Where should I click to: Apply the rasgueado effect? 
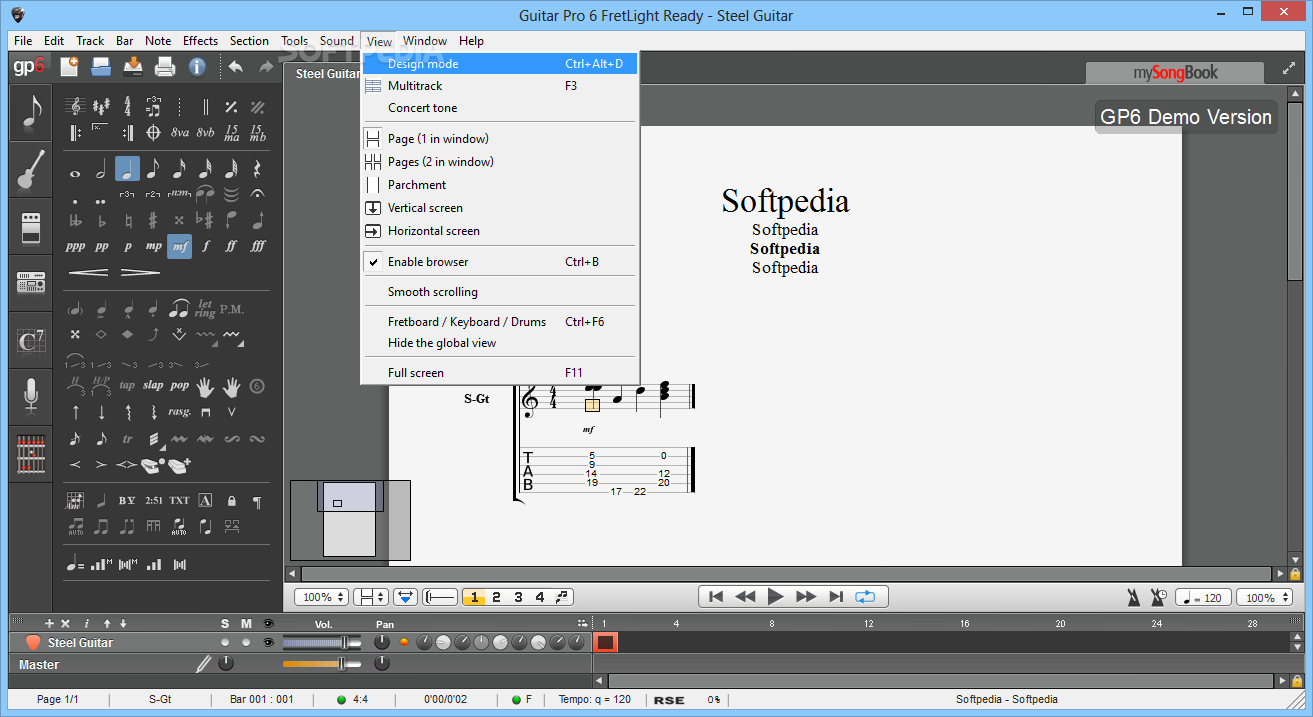point(179,412)
